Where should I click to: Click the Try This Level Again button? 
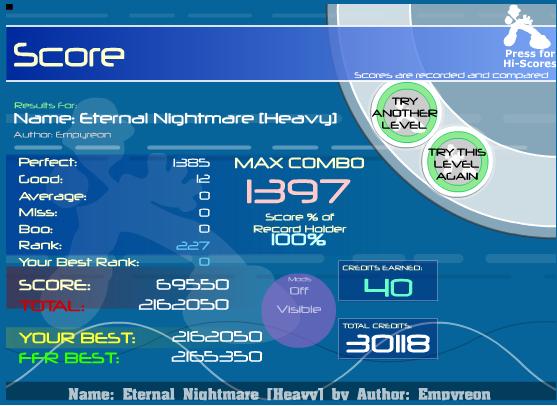[x=457, y=164]
